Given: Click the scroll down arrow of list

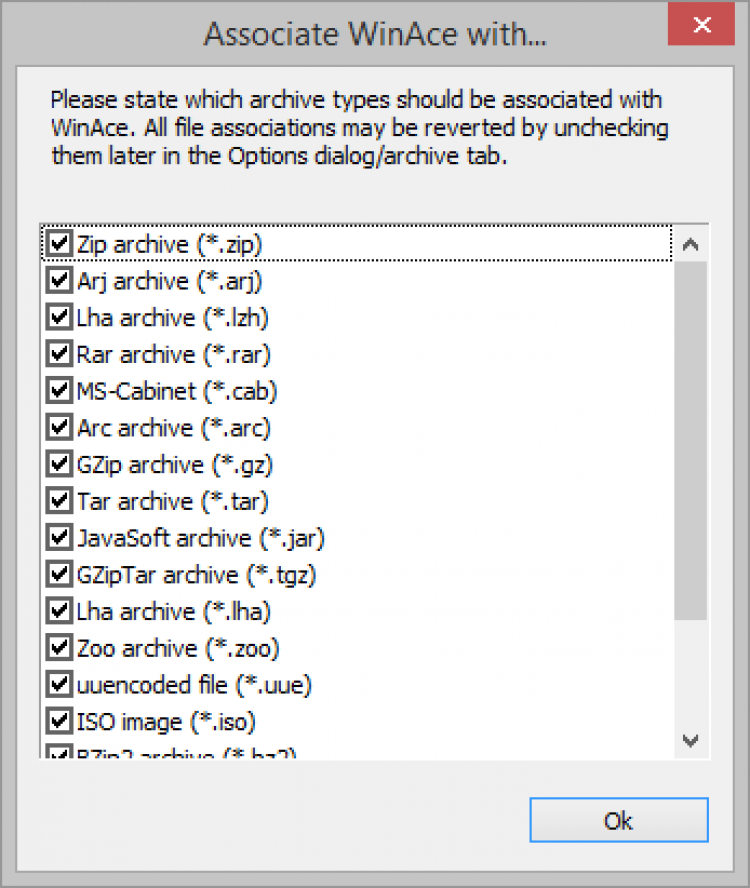Looking at the screenshot, I should coord(690,740).
